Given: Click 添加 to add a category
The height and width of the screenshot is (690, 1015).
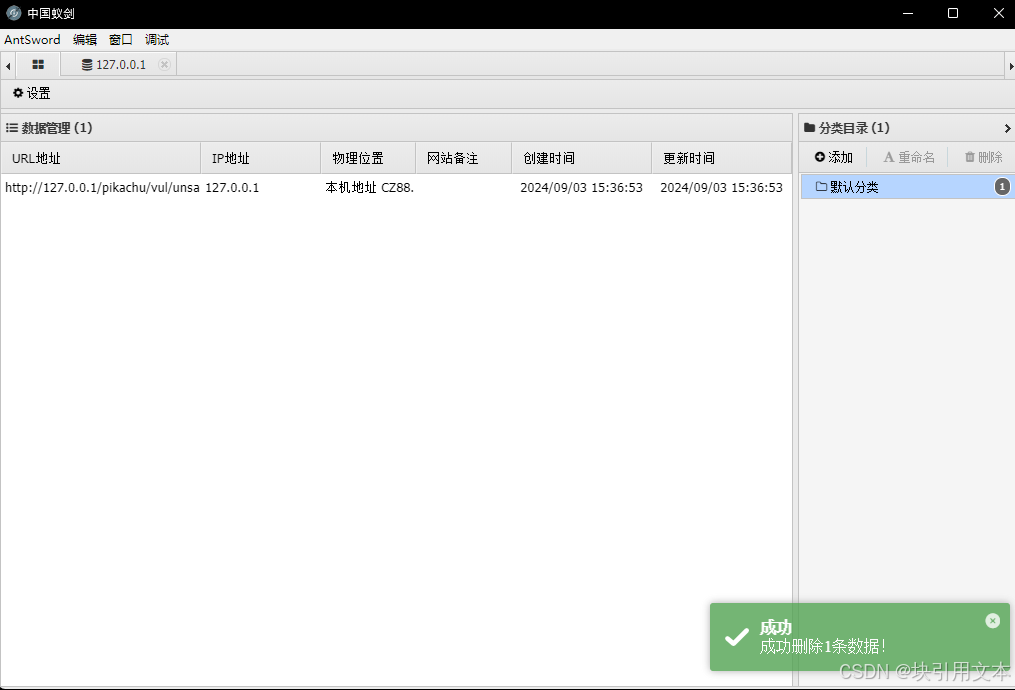Looking at the screenshot, I should 834,157.
